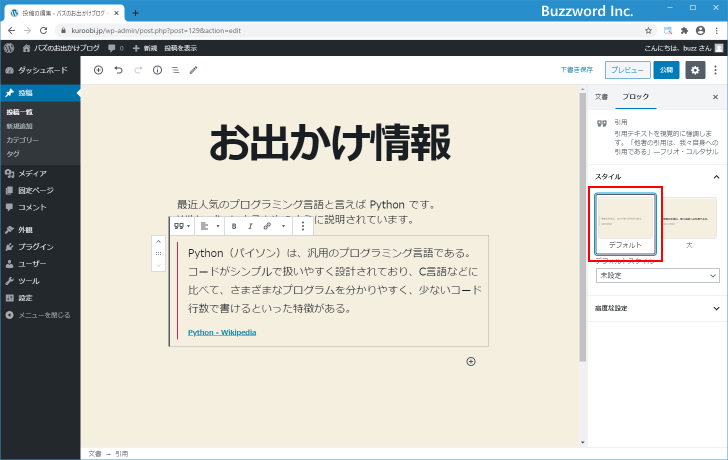
Task: Open the default style 未設定 dropdown
Action: pyautogui.click(x=657, y=275)
